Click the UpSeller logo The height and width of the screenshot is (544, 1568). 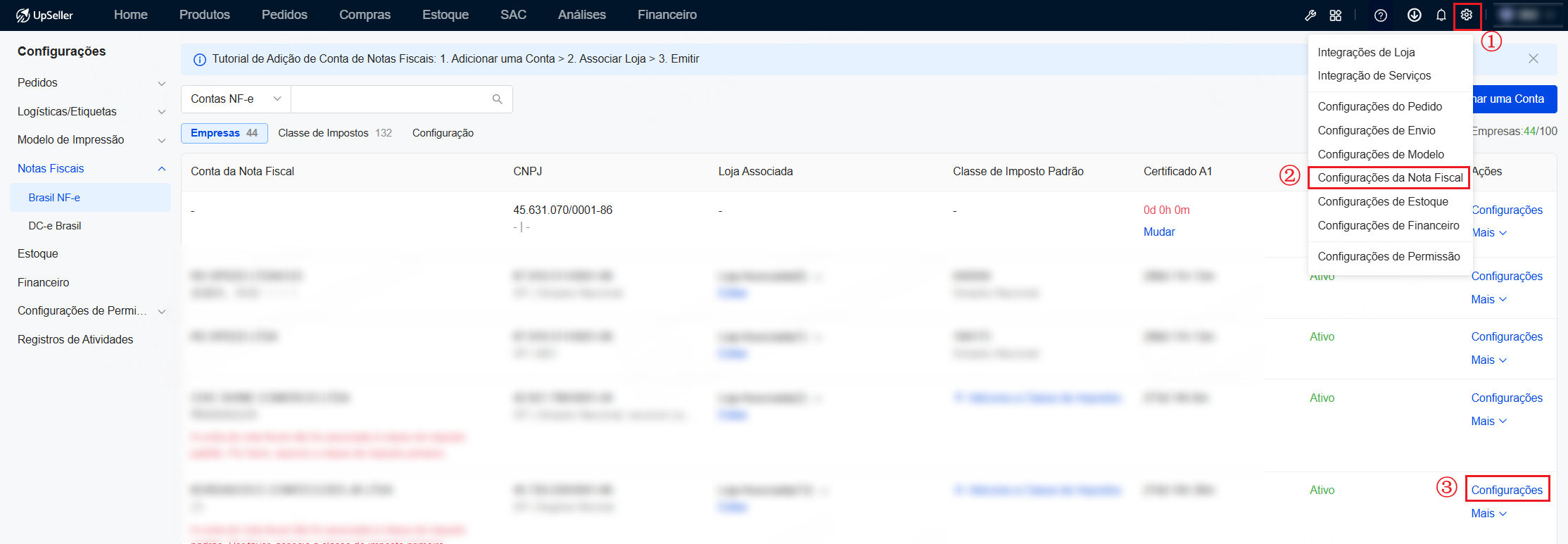[x=45, y=15]
